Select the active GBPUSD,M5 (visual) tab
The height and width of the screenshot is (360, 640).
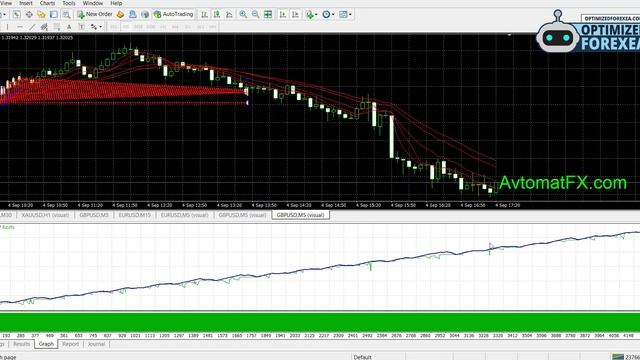300,215
